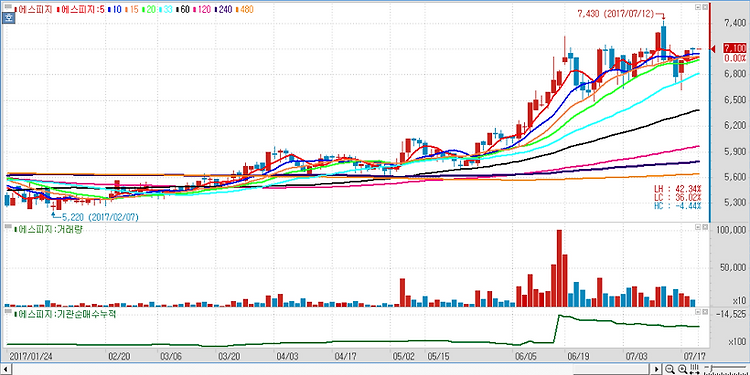Viewport: 750px width, 375px height.
Task: Click the 05/02 date axis label
Action: point(404,357)
